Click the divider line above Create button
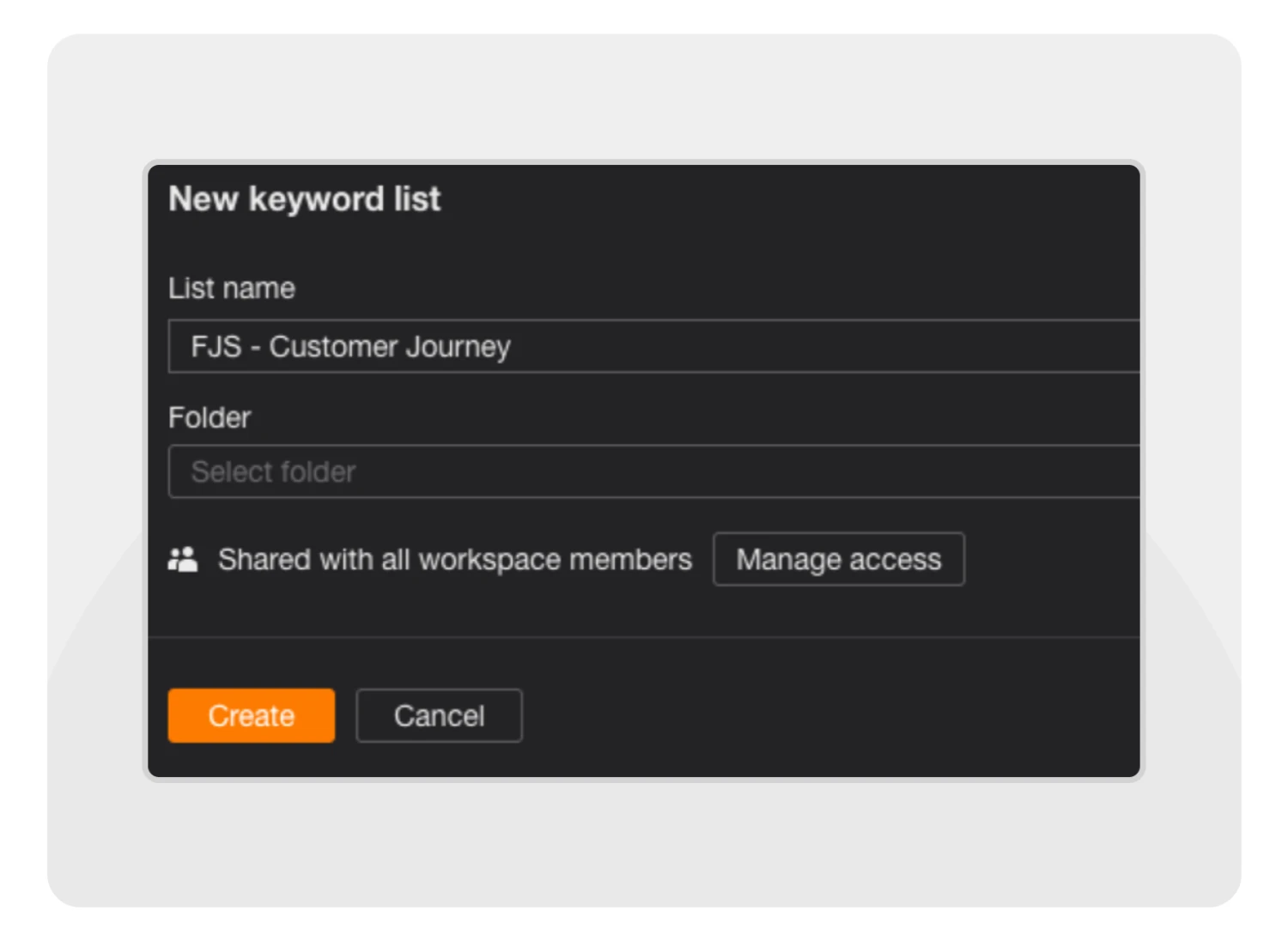Screen dimensions: 1288x941 click(x=644, y=637)
